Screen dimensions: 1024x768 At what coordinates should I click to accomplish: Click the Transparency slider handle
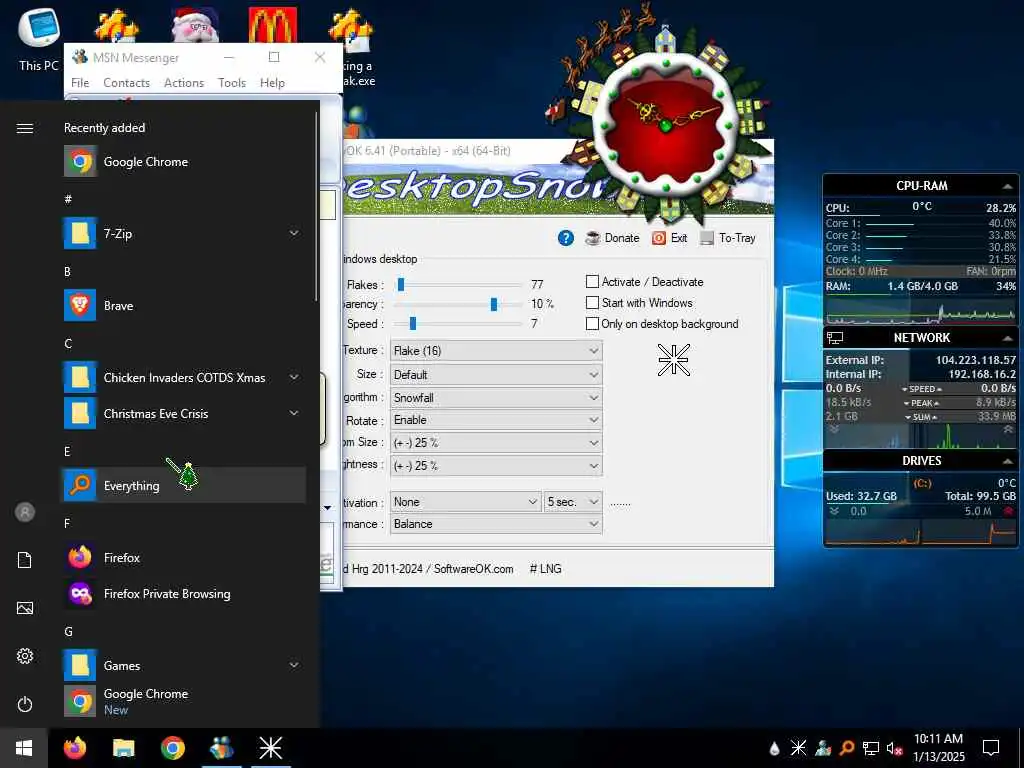tap(494, 304)
